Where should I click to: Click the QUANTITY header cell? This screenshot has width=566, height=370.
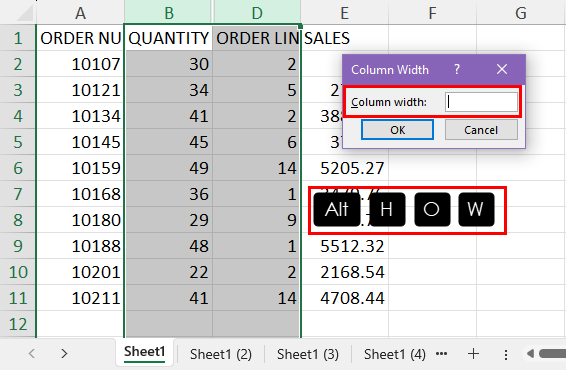pos(169,38)
